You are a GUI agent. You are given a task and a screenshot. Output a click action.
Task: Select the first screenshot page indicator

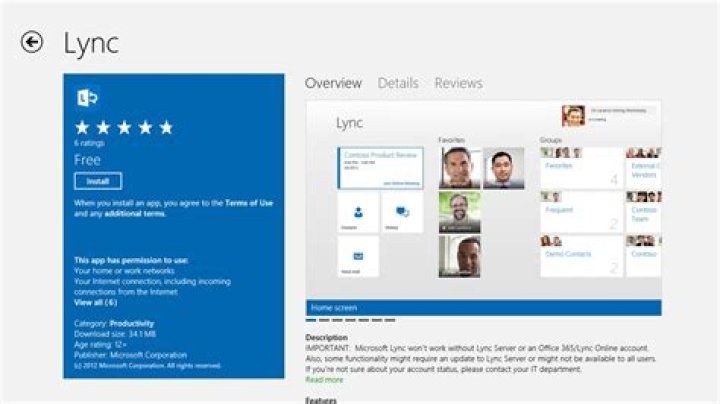tap(311, 320)
